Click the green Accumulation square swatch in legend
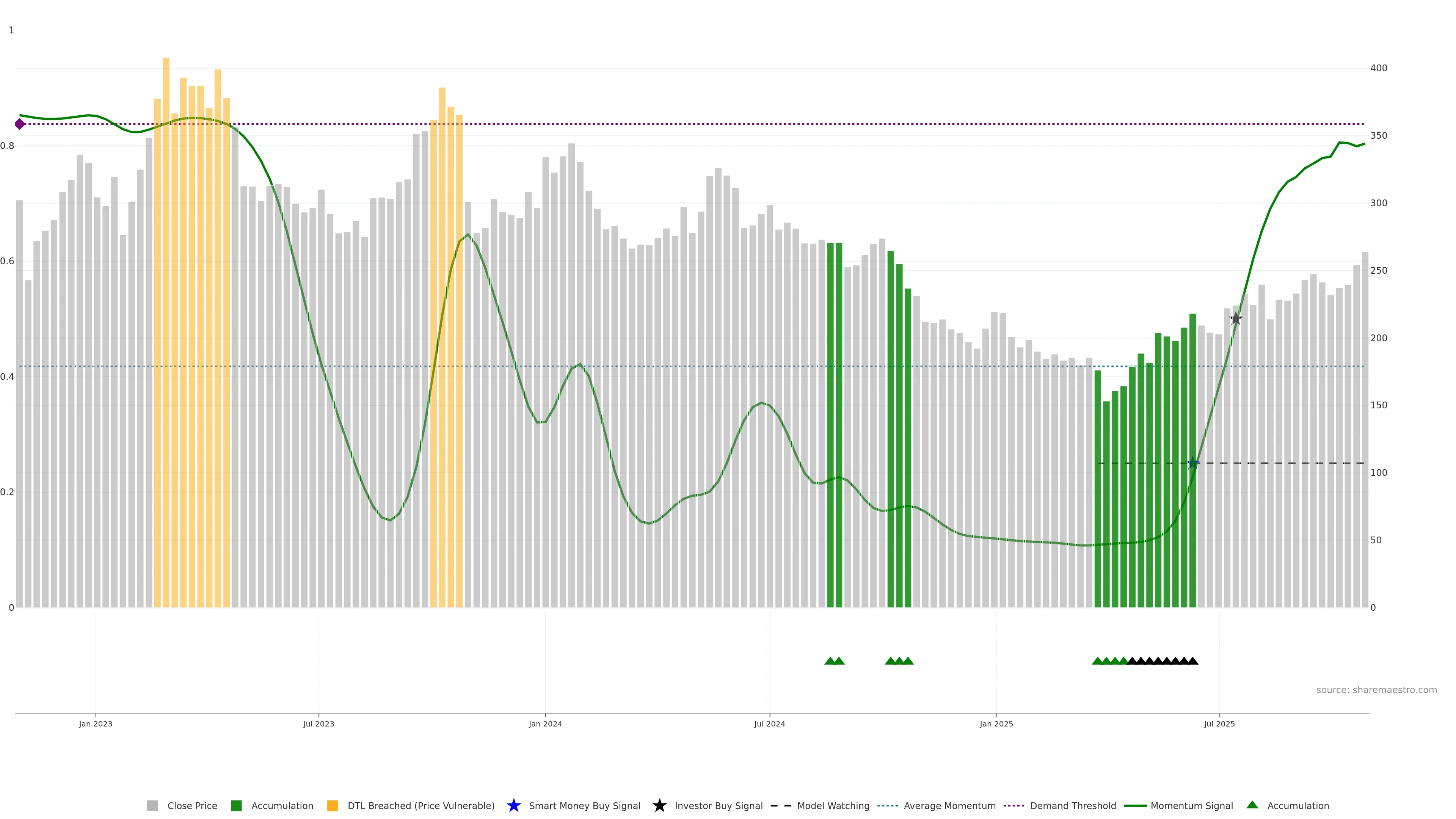 click(x=236, y=806)
